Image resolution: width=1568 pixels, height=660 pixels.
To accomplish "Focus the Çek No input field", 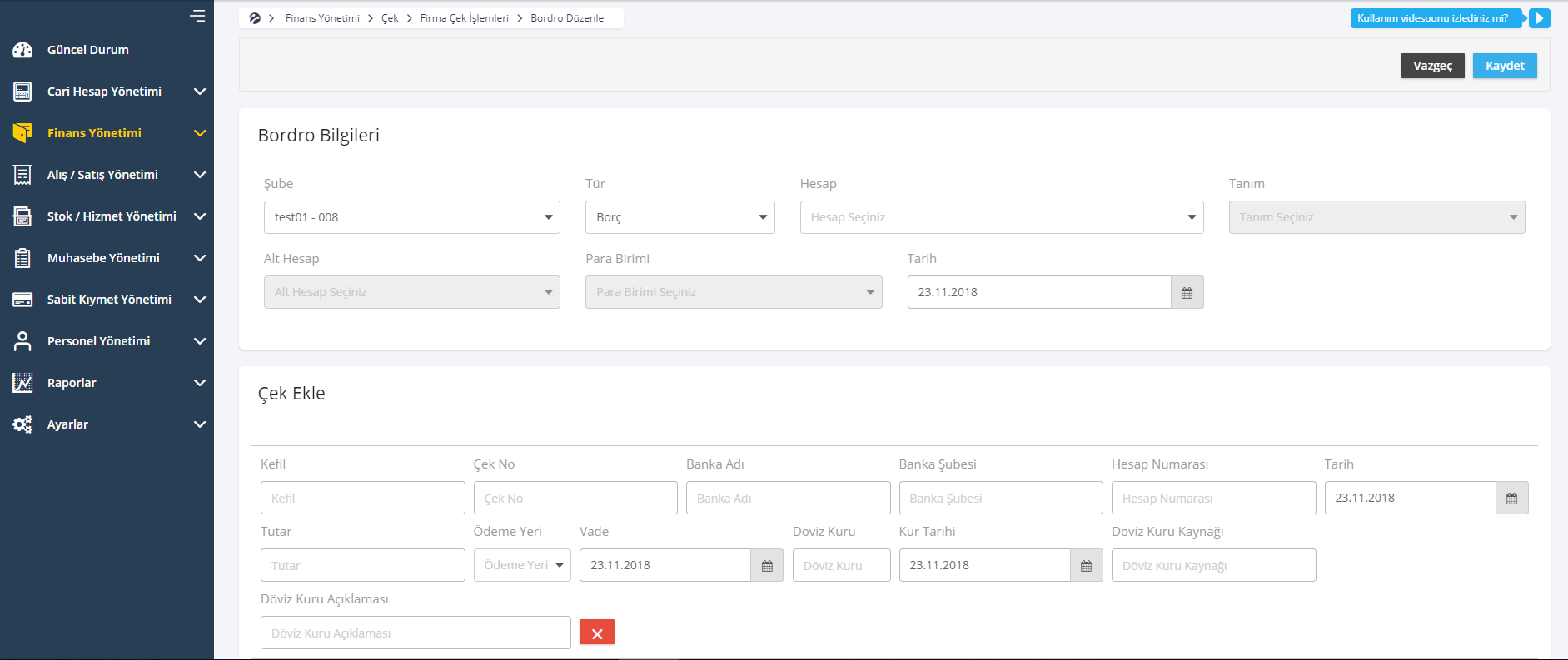I will click(575, 498).
